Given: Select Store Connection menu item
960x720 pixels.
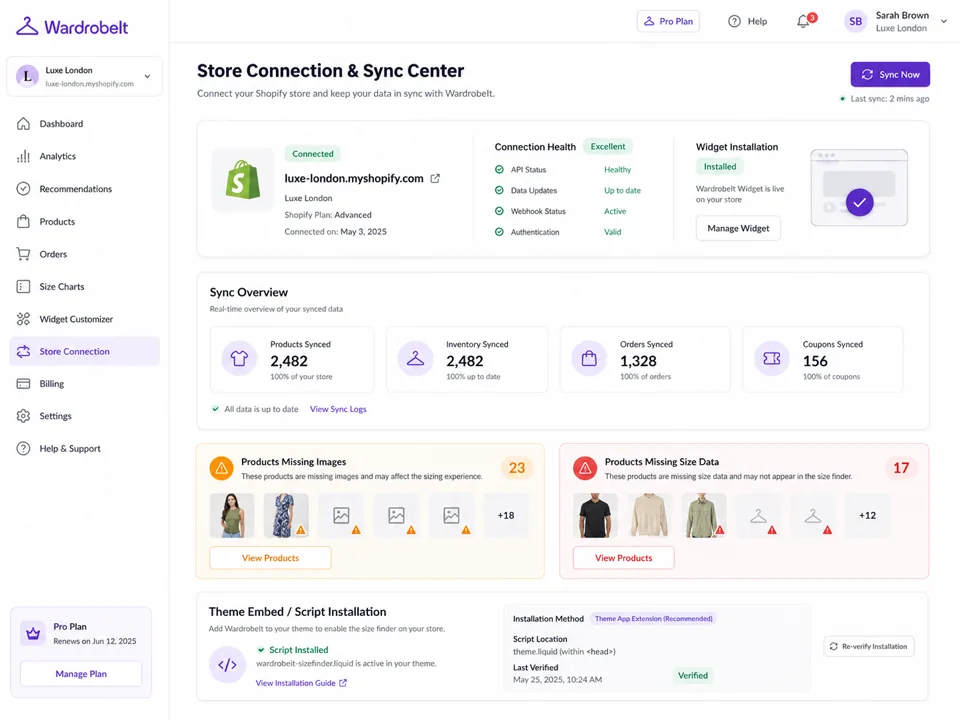Looking at the screenshot, I should click(x=84, y=351).
